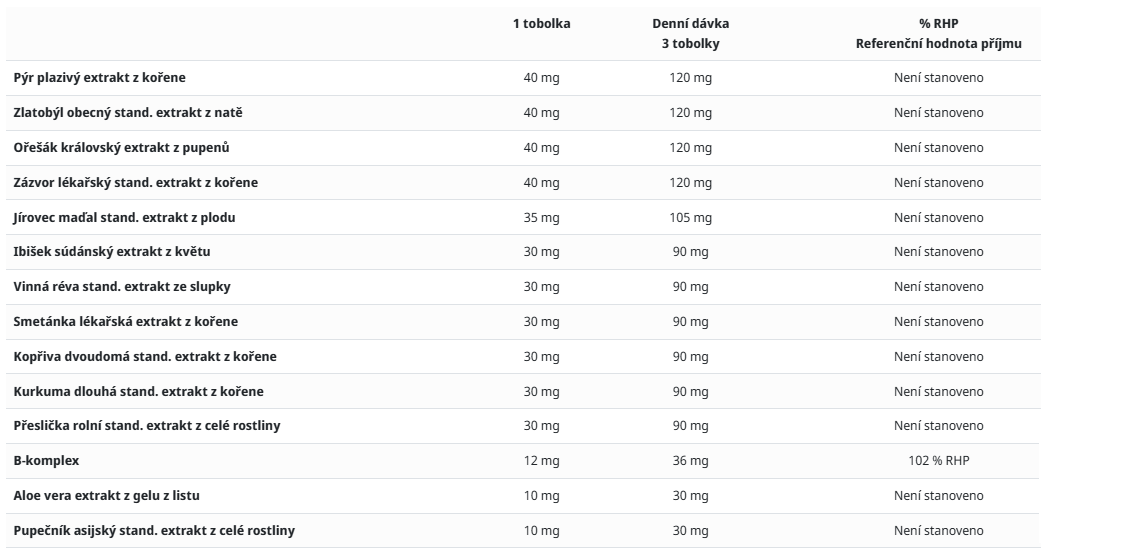This screenshot has width=1126, height=560.
Task: Click 'Ibišek súdánský extrakt z květu'
Action: pyautogui.click(x=112, y=252)
